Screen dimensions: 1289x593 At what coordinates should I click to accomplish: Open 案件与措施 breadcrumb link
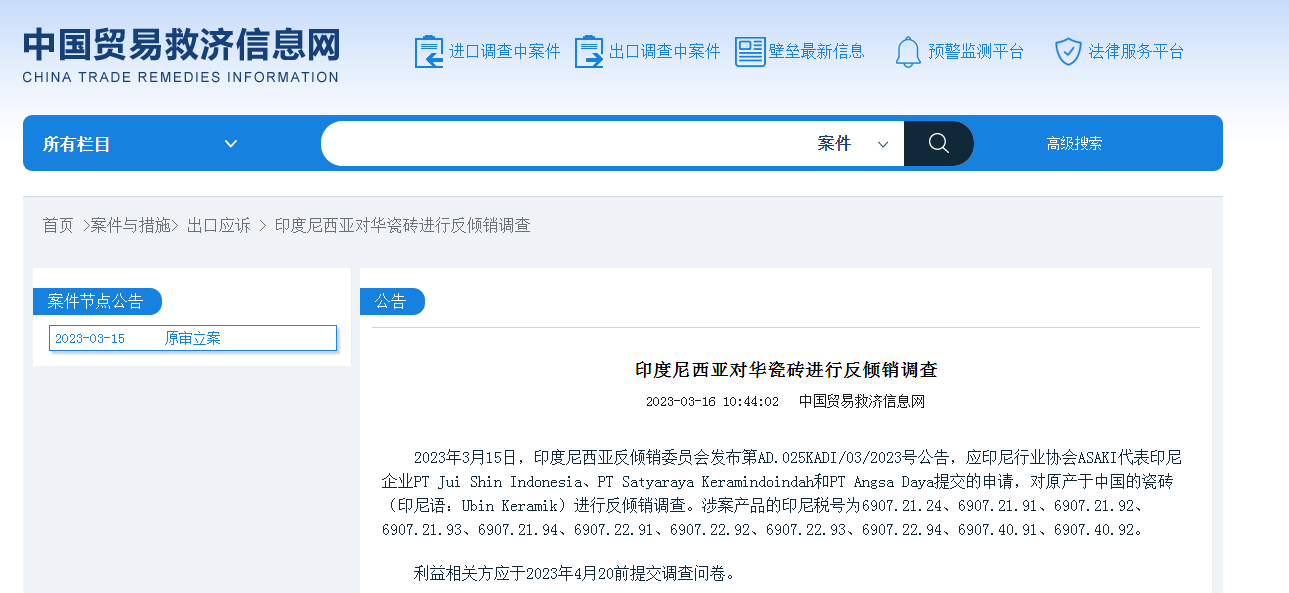pyautogui.click(x=130, y=226)
